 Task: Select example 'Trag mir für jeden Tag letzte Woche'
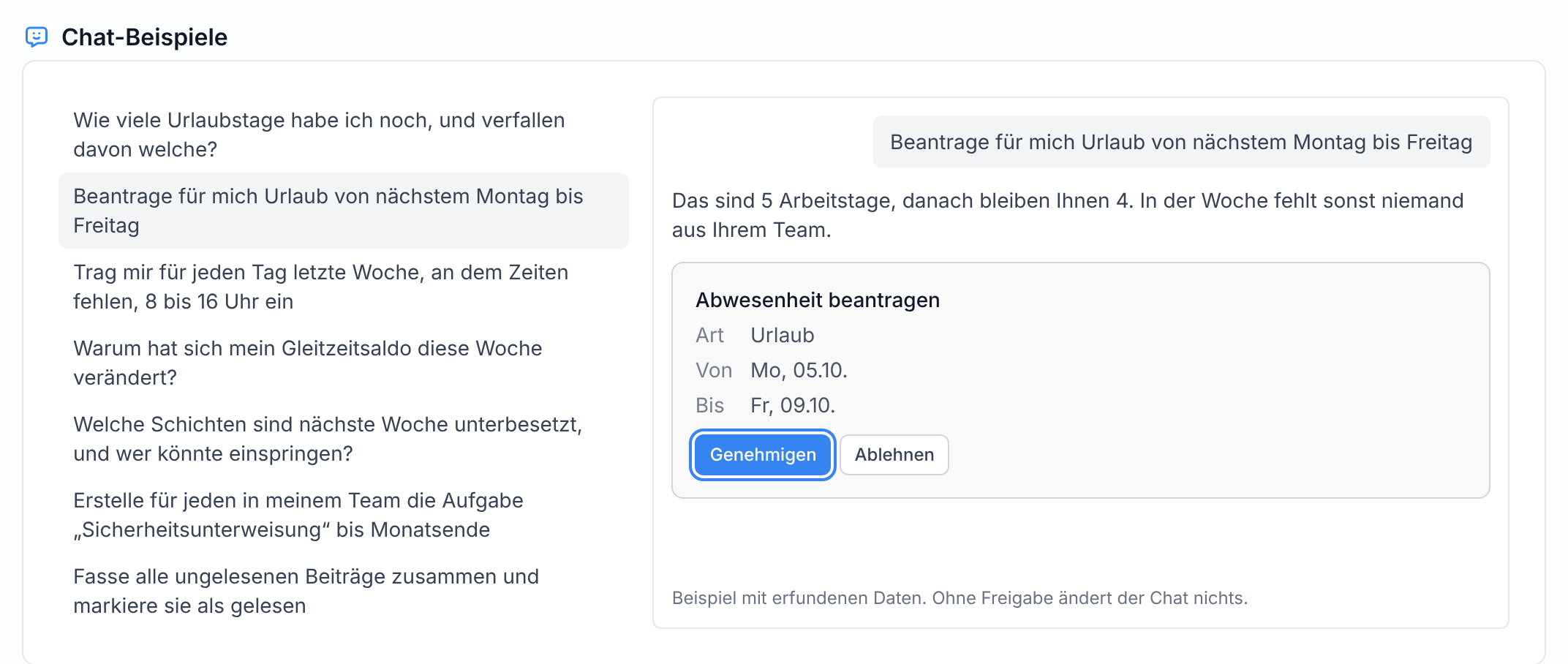tap(344, 287)
